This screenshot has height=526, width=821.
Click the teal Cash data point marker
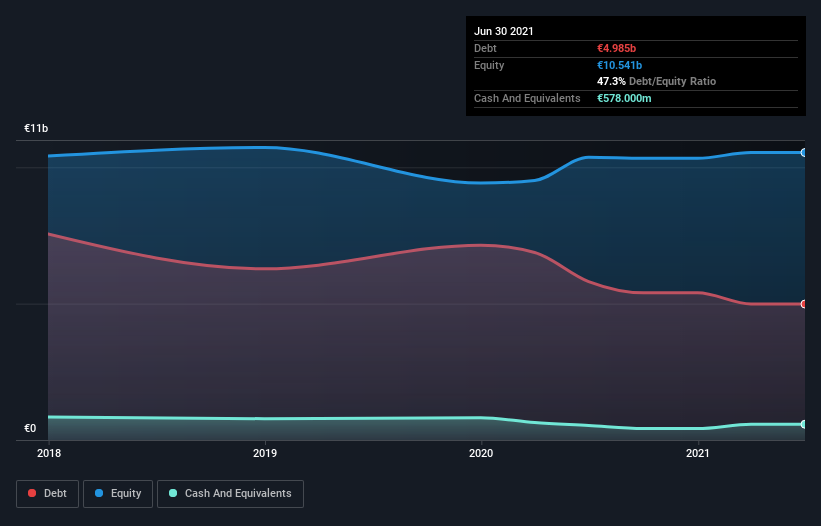(804, 424)
